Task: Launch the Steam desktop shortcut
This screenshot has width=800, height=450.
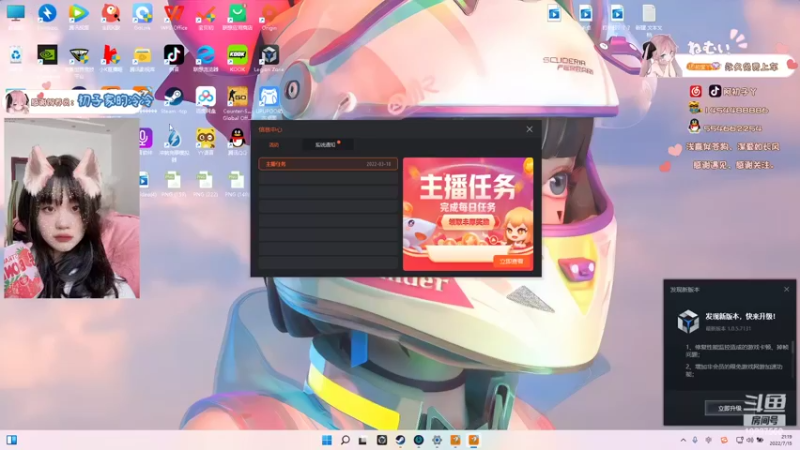Action: [x=174, y=96]
